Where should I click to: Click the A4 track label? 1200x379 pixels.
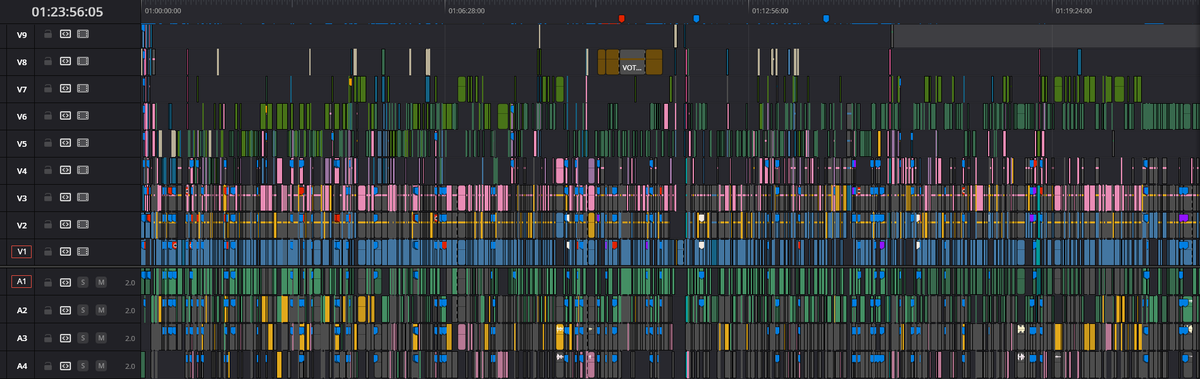click(22, 367)
